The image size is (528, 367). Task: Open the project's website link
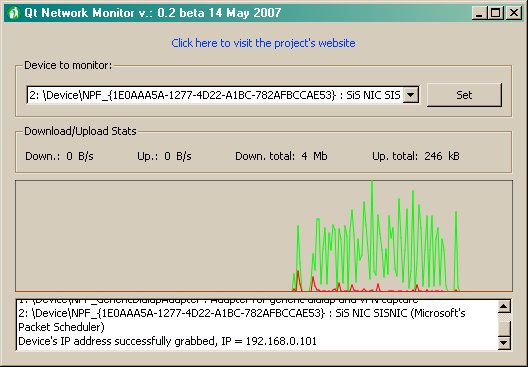263,43
